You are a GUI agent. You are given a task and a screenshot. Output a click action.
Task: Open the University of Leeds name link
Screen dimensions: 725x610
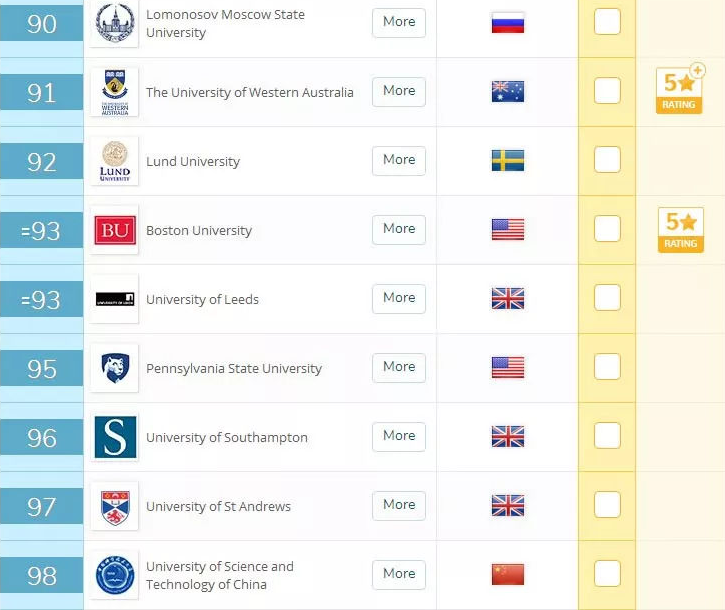pos(202,299)
